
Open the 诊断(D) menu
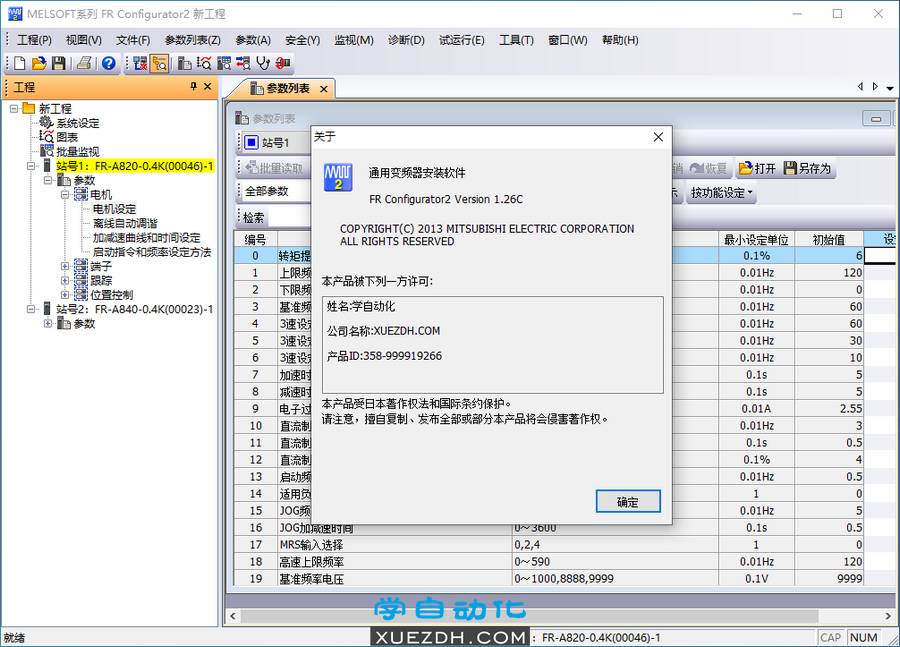406,40
